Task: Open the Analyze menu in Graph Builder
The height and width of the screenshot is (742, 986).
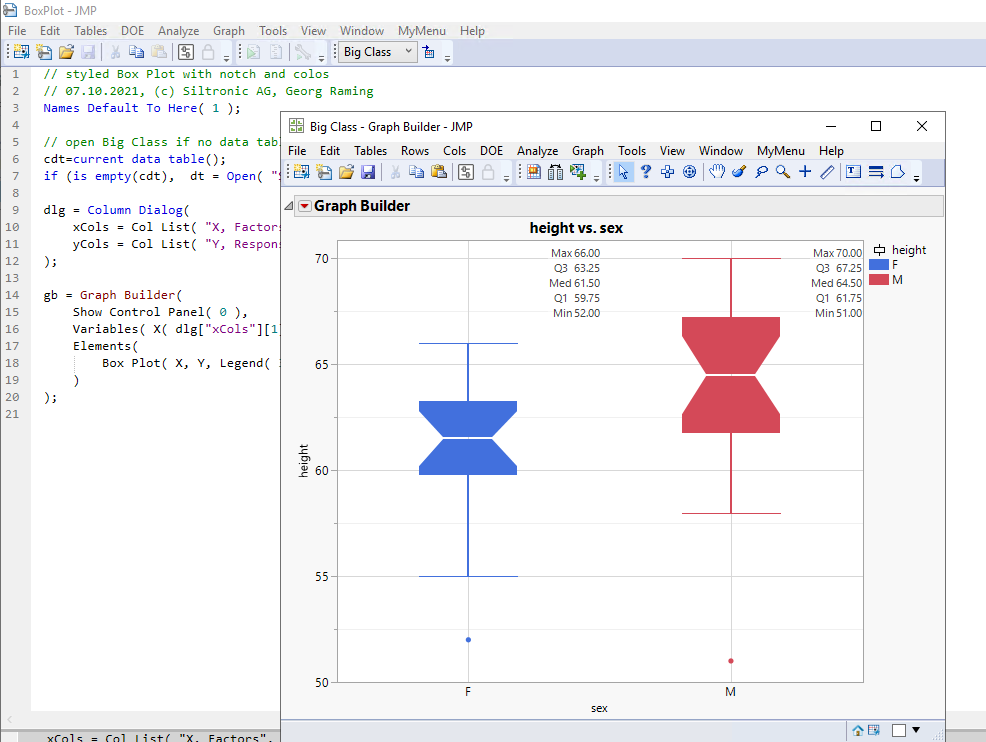Action: (537, 151)
